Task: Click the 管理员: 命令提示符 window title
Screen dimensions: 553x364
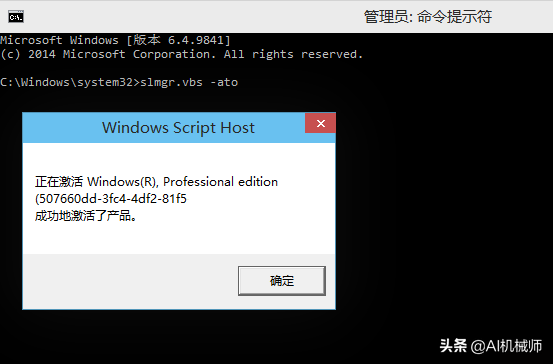Action: pyautogui.click(x=427, y=17)
